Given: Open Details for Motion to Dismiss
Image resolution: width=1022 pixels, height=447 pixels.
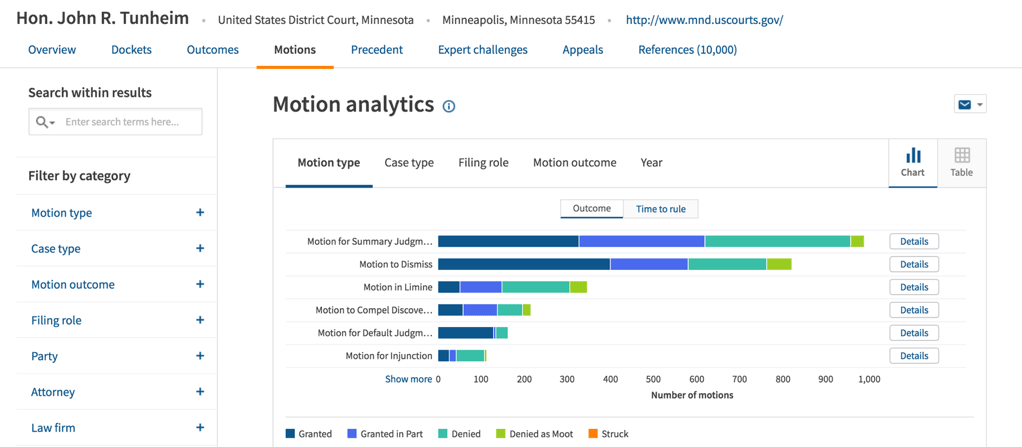Looking at the screenshot, I should click(x=914, y=264).
